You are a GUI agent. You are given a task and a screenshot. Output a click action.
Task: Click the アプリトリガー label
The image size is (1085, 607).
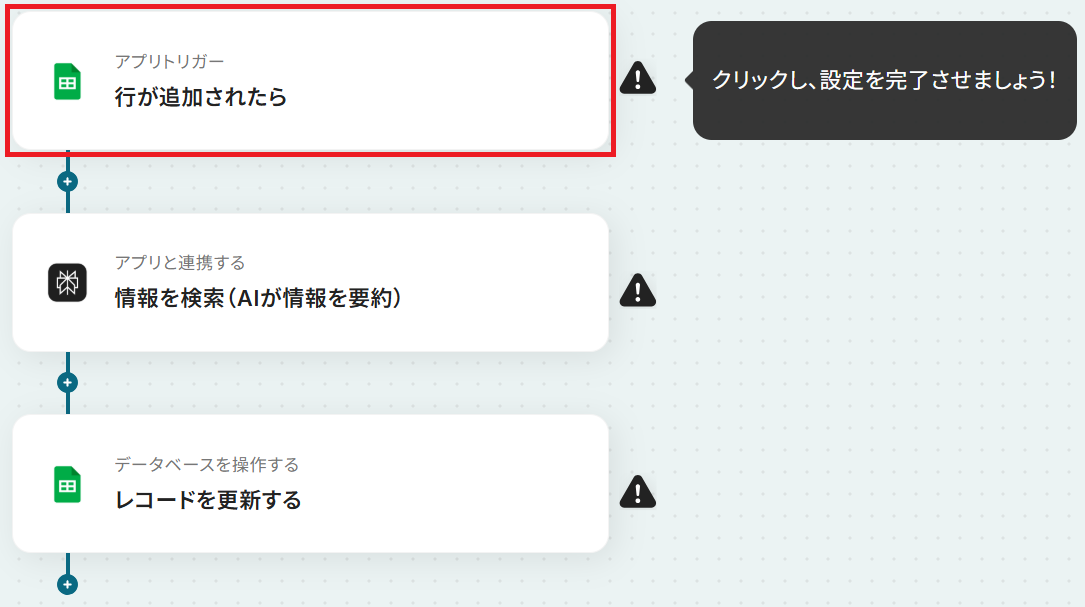pos(170,62)
